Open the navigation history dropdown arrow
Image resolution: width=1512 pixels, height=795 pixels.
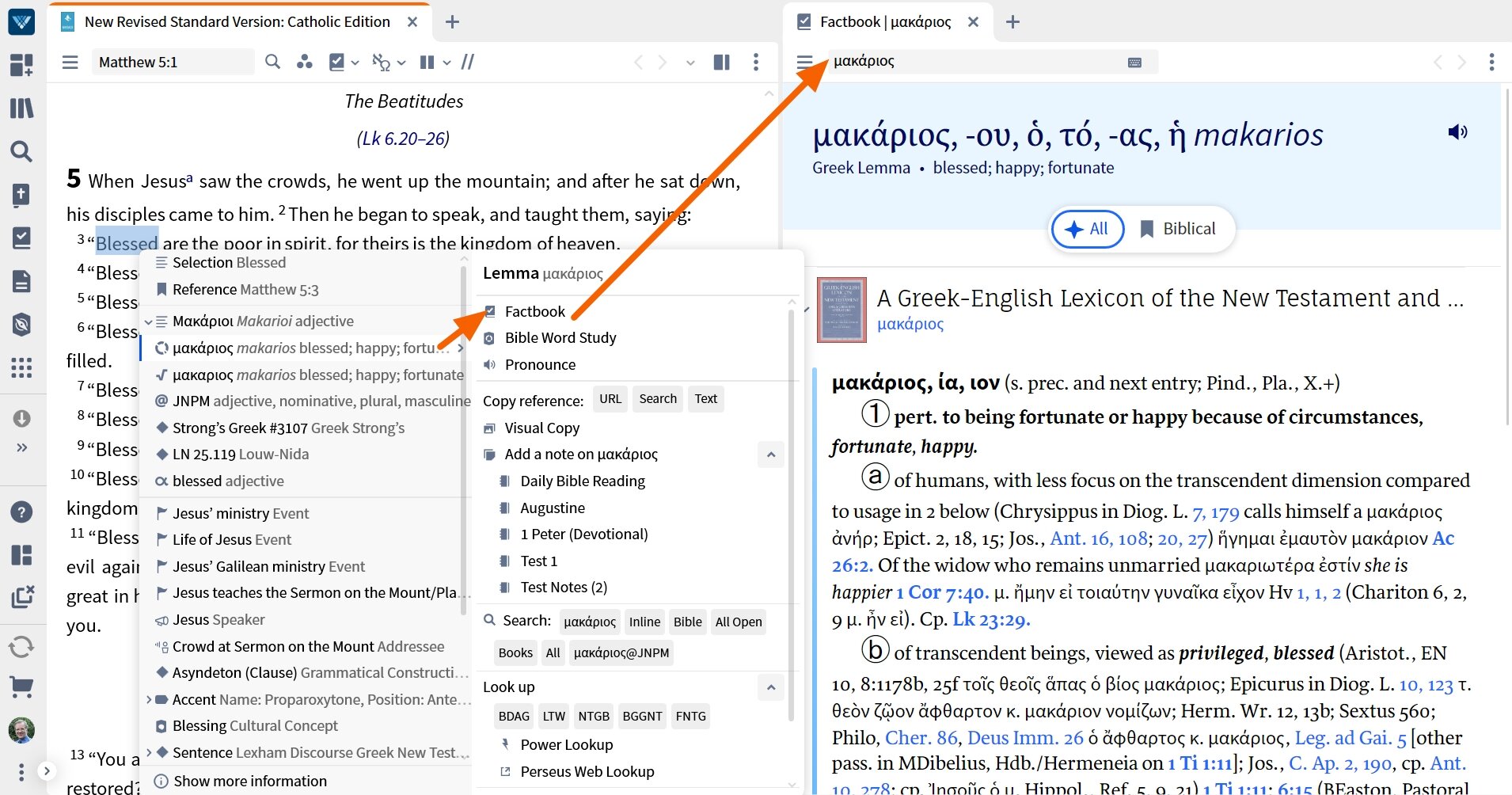click(690, 63)
